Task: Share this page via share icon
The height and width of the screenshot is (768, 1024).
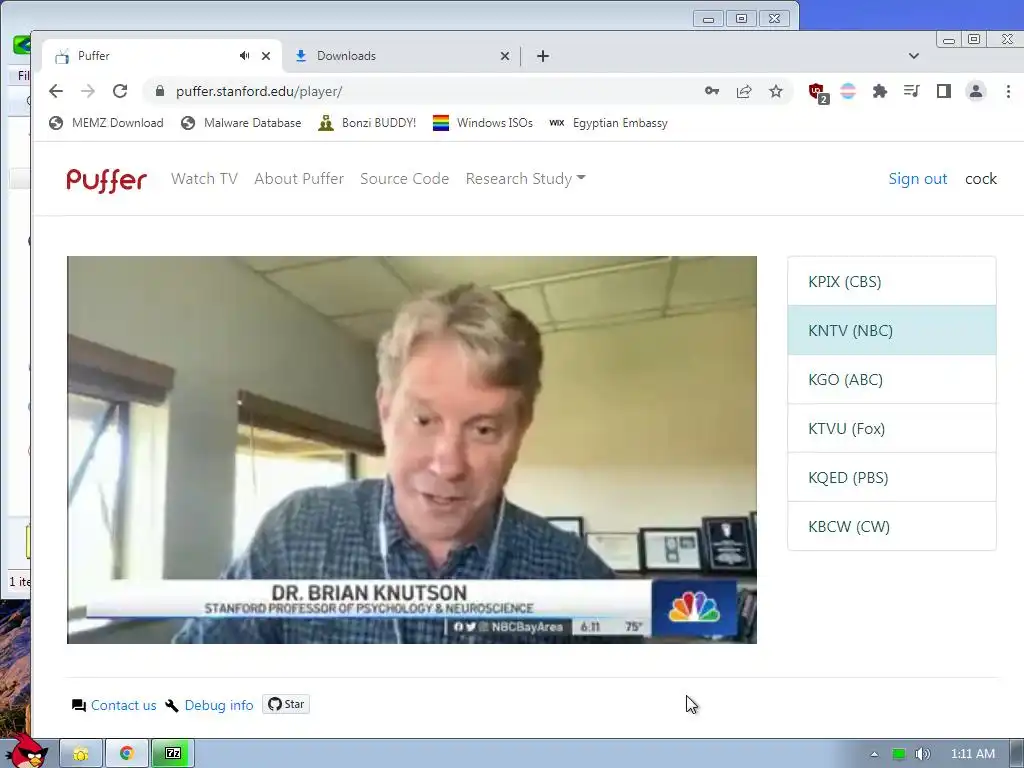Action: coord(744,91)
